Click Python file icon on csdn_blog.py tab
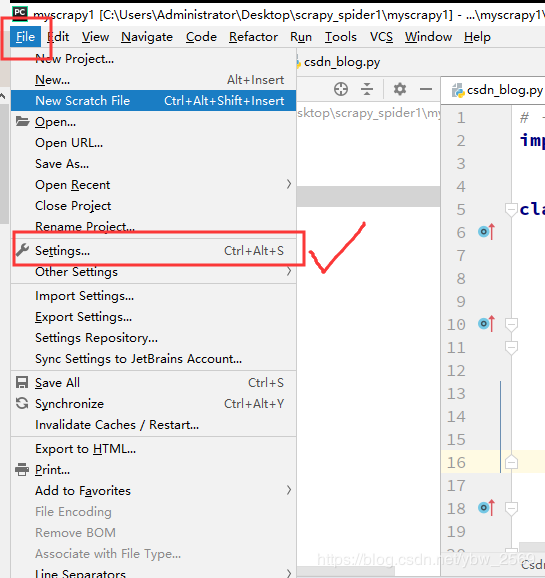This screenshot has width=545, height=578. (x=458, y=91)
